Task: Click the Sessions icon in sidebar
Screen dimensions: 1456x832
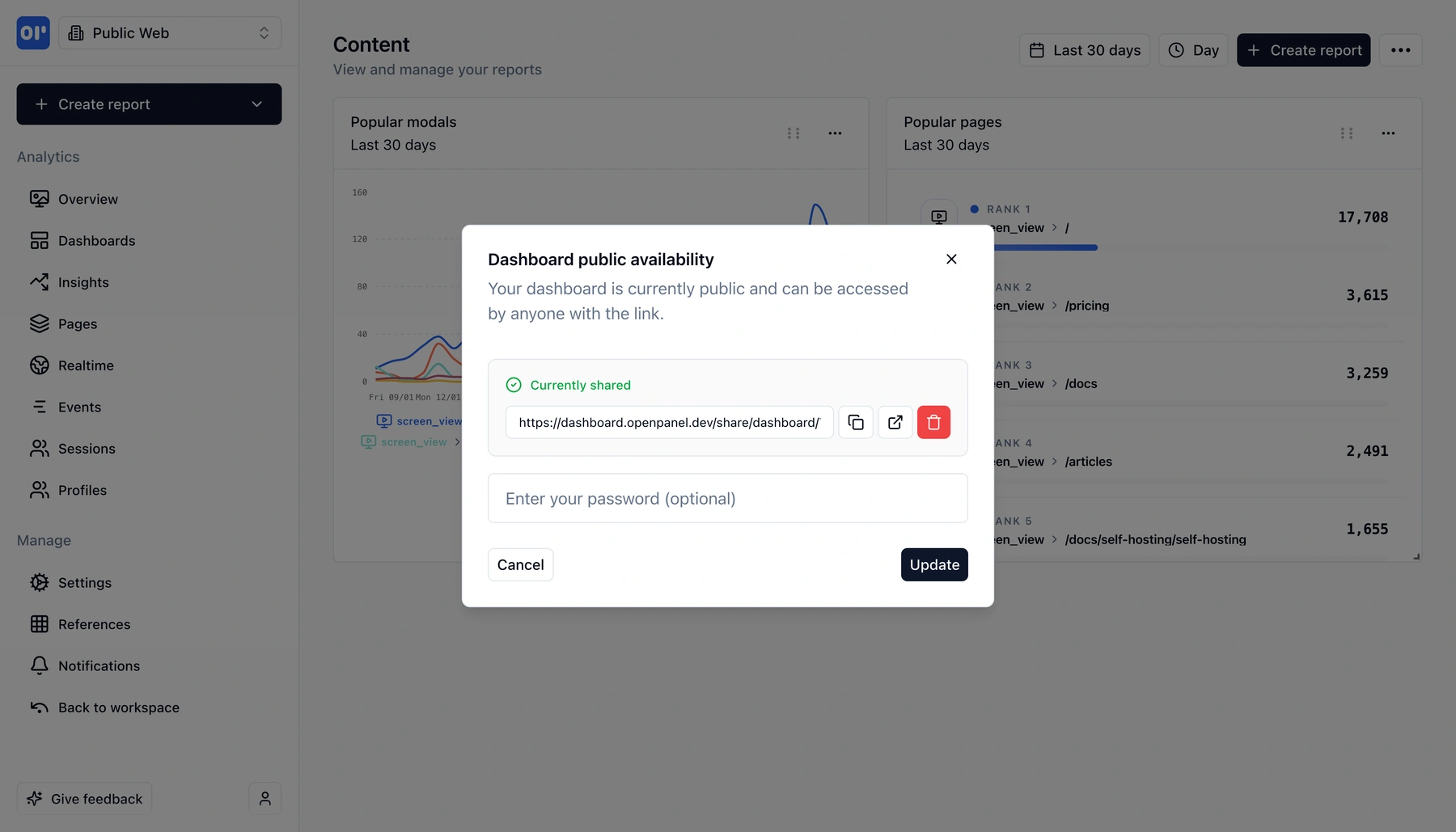Action: tap(40, 448)
